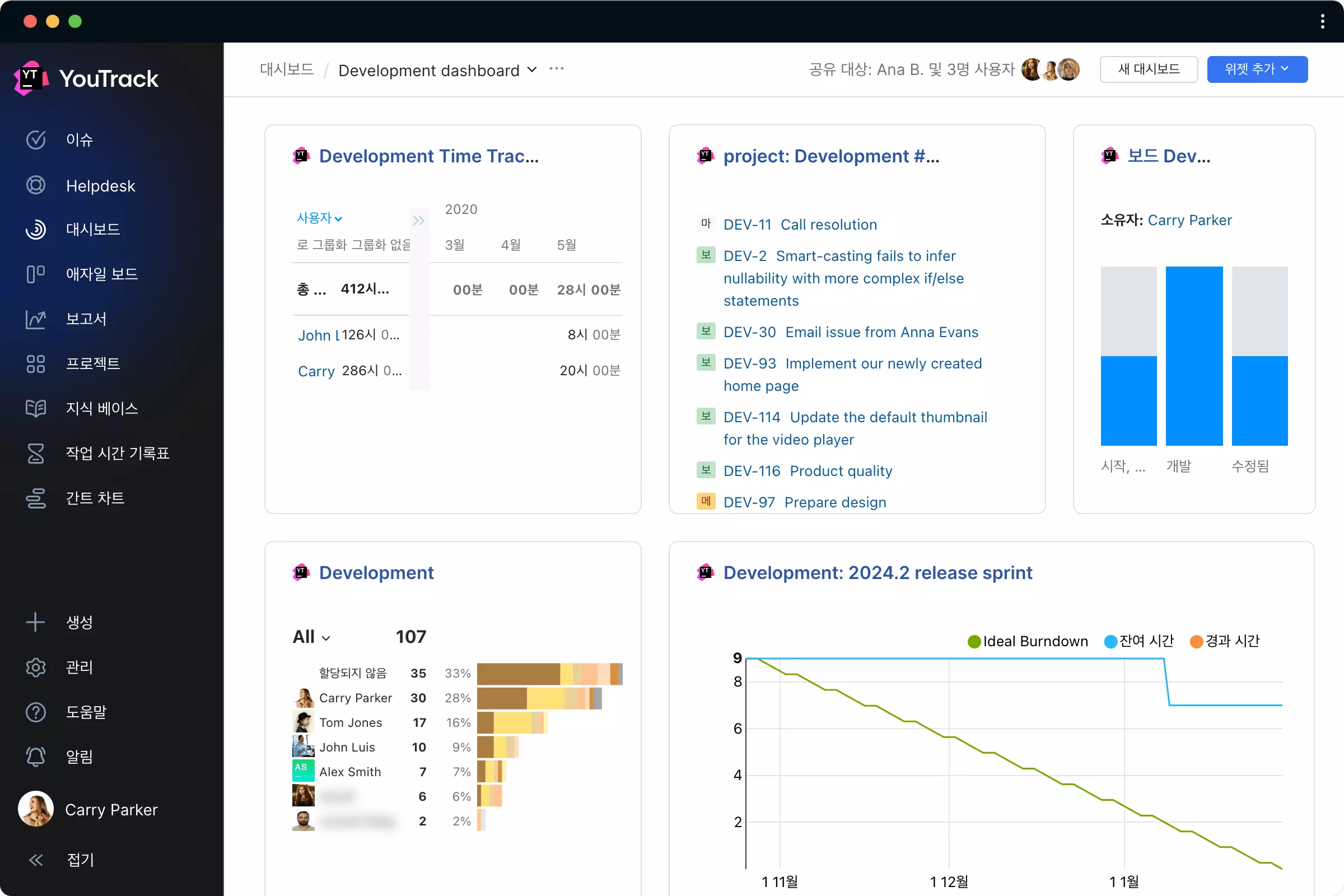The image size is (1344, 896).
Task: Toggle the 알림 bell icon
Action: 35,756
